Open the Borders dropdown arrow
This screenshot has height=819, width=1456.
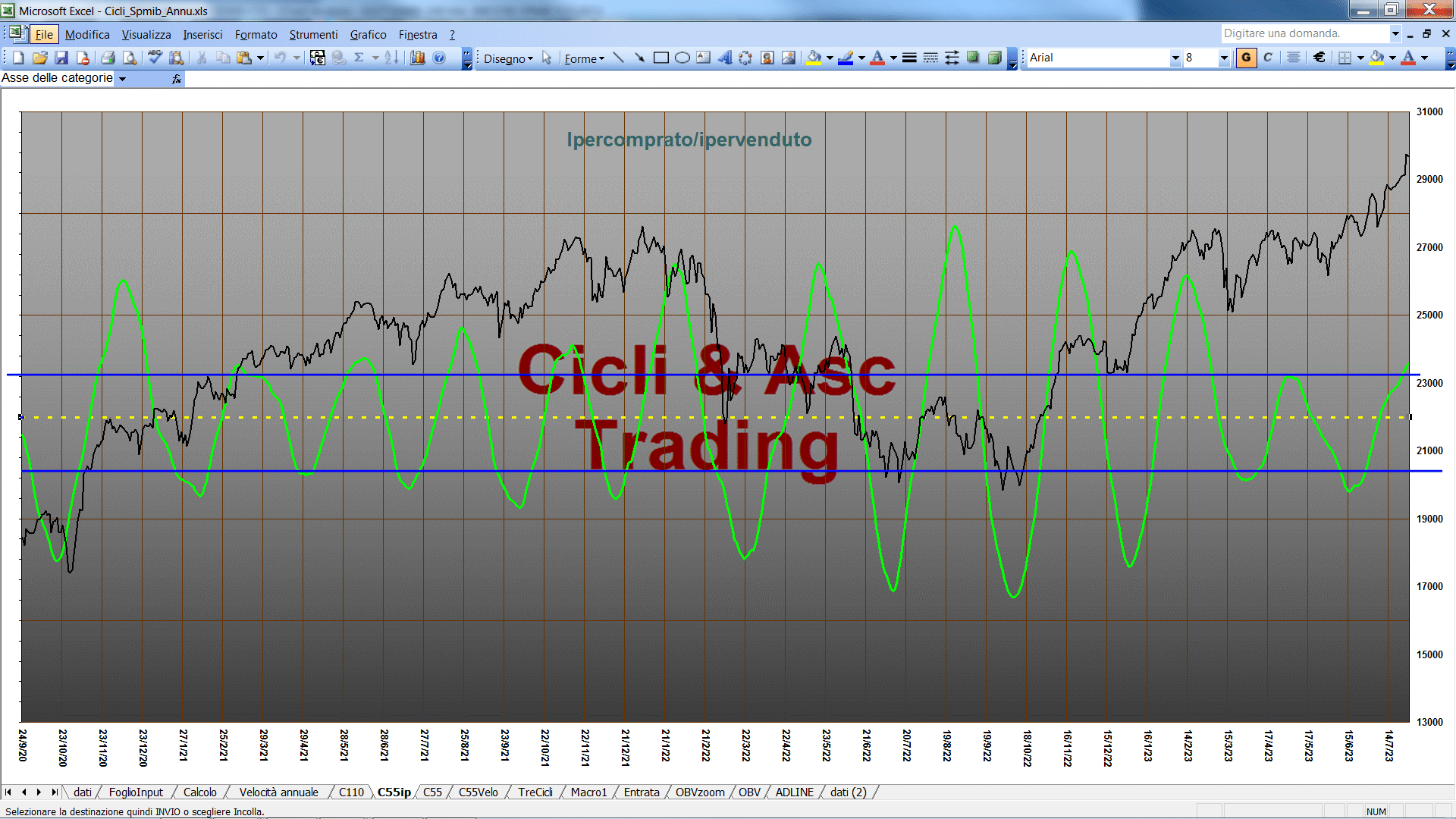pyautogui.click(x=1360, y=58)
